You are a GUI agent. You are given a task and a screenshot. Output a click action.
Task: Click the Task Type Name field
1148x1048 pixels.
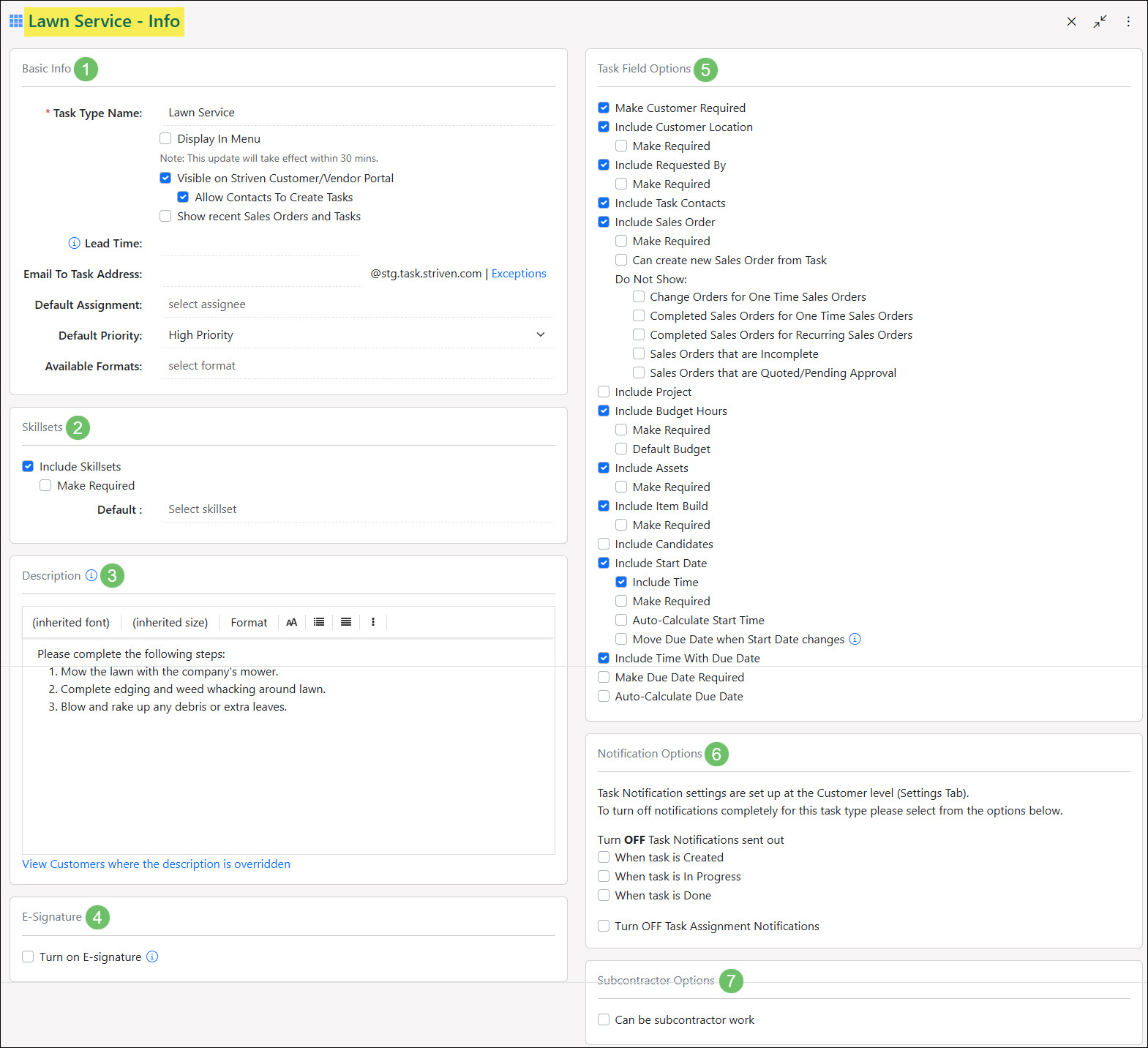click(x=357, y=112)
